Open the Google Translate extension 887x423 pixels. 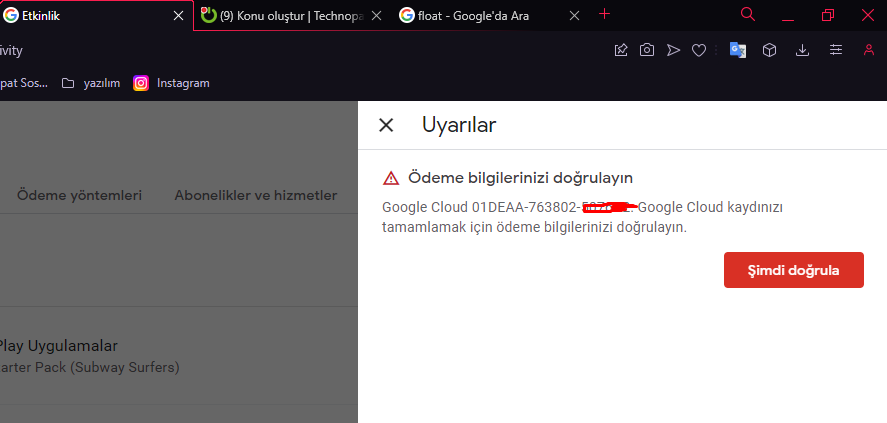point(737,50)
